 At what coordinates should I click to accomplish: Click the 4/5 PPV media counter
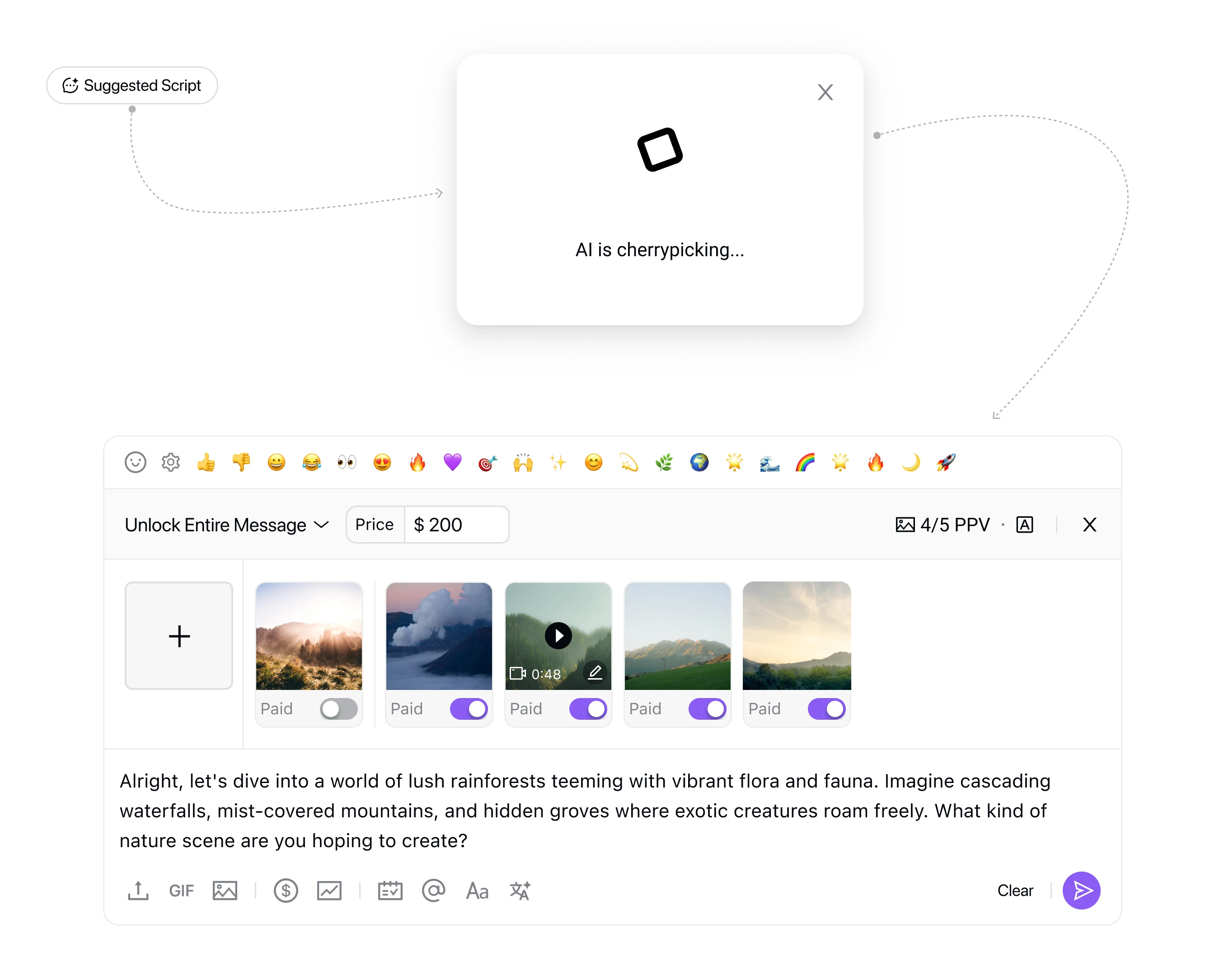pyautogui.click(x=943, y=525)
